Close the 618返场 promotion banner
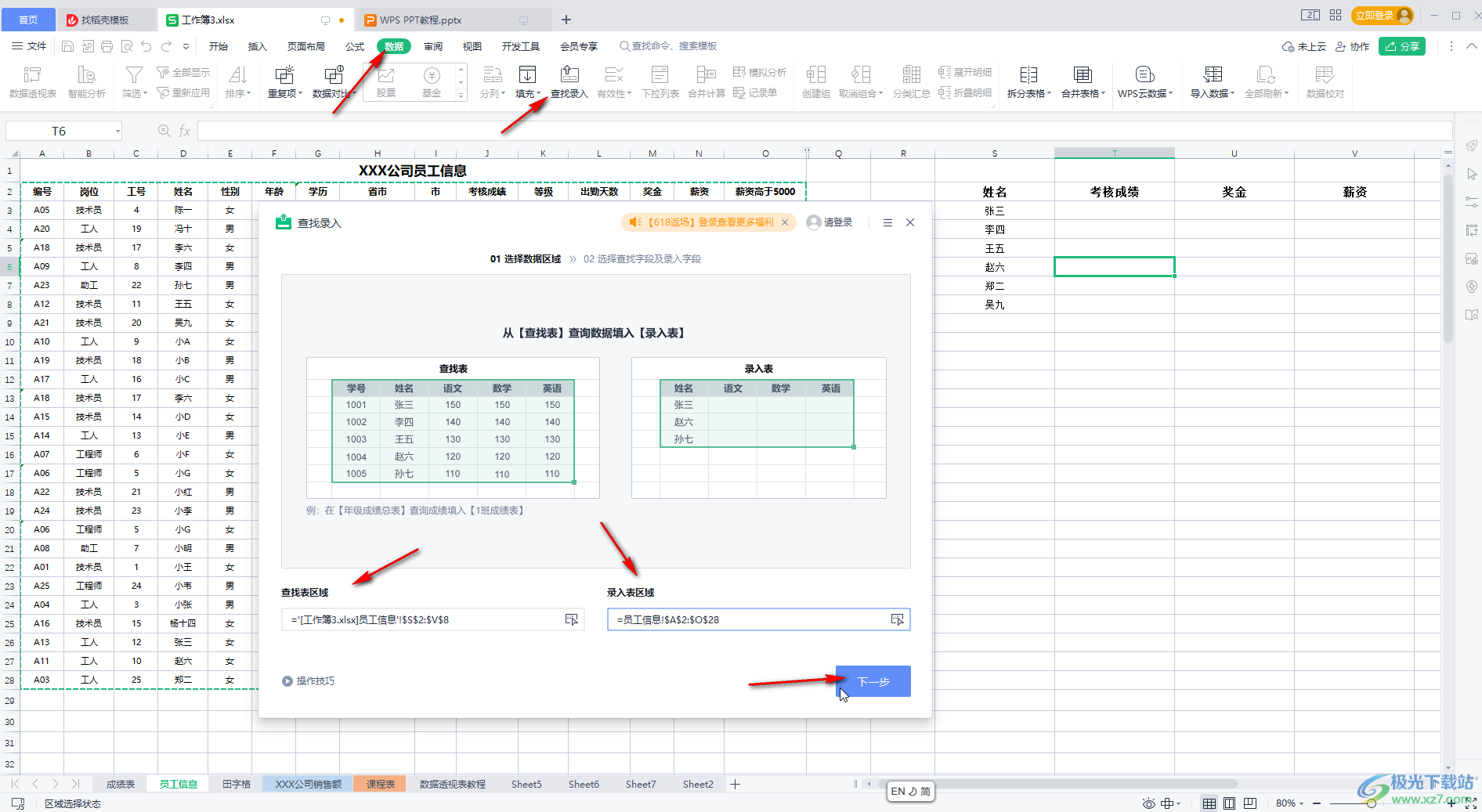Image resolution: width=1482 pixels, height=812 pixels. point(785,222)
